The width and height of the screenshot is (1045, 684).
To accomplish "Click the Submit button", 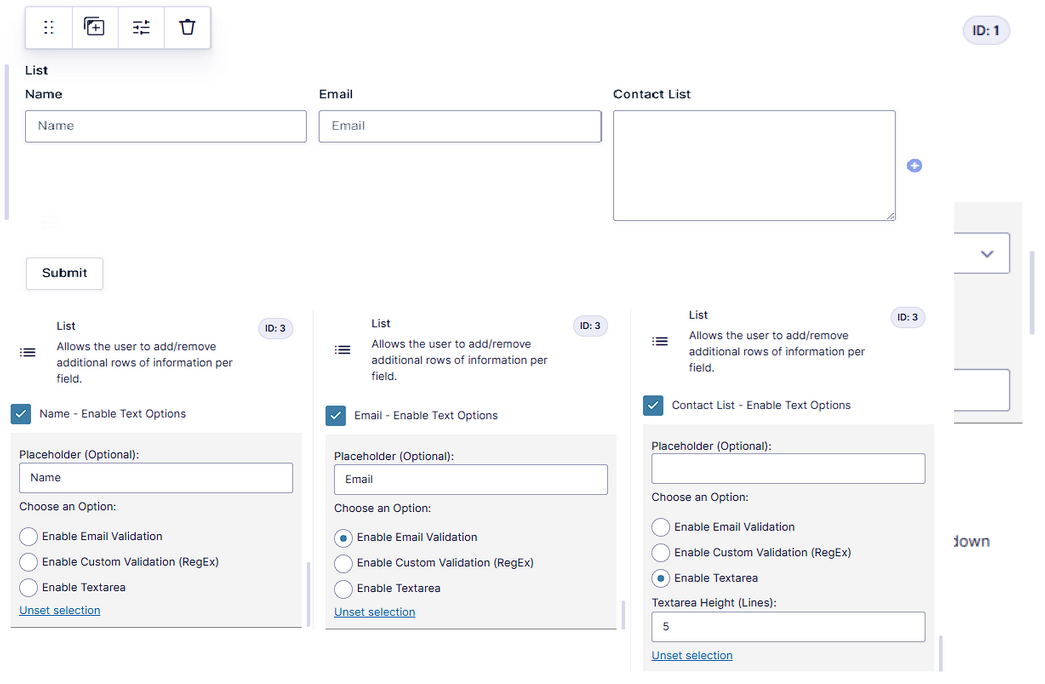I will (65, 273).
